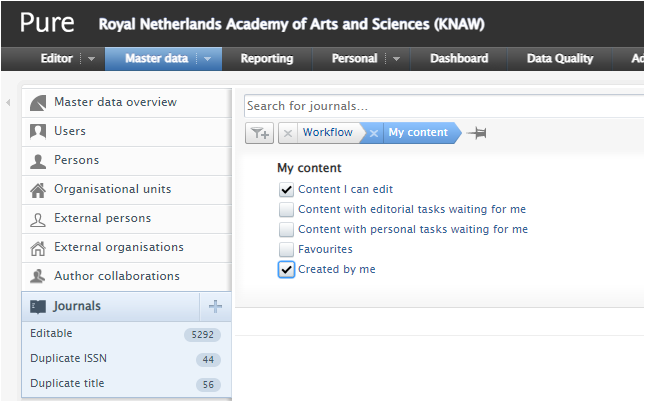This screenshot has height=402, width=645.
Task: Open Users section in sidebar
Action: pos(70,131)
